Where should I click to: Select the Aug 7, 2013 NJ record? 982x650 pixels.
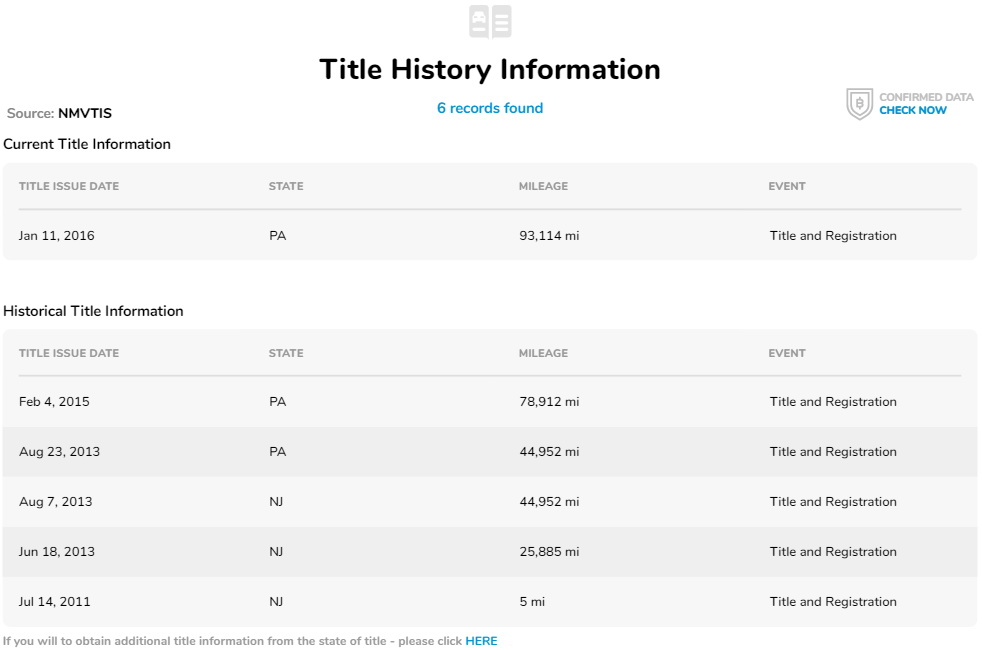click(55, 502)
